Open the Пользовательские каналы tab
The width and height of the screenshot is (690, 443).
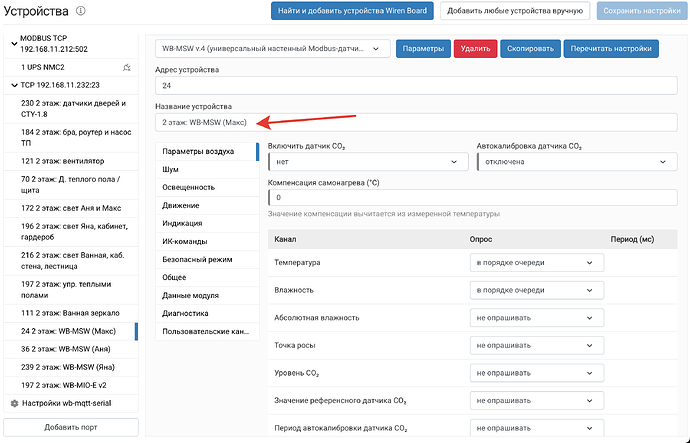coord(207,332)
